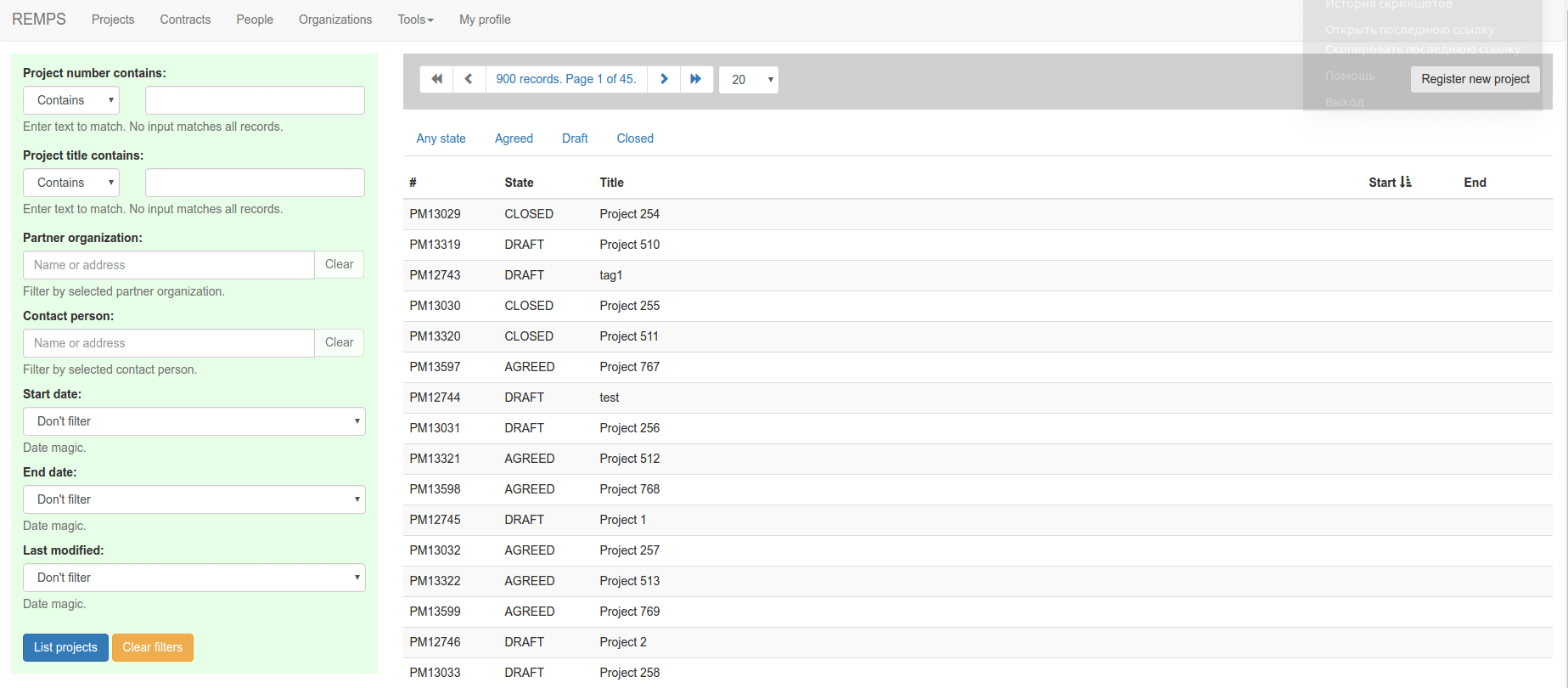Open project titled Project 1

(x=622, y=520)
